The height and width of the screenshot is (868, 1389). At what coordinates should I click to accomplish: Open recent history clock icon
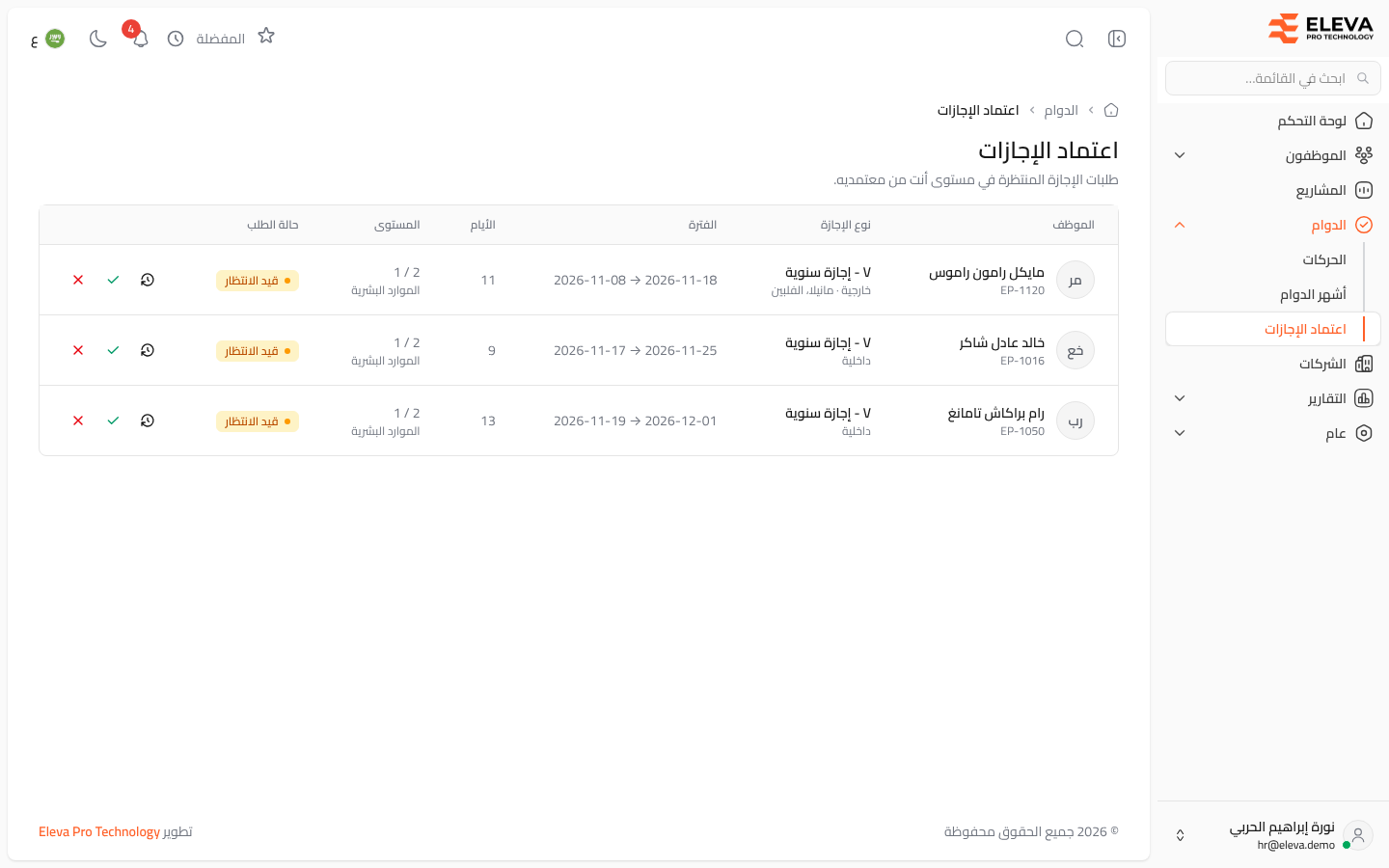coord(176,39)
